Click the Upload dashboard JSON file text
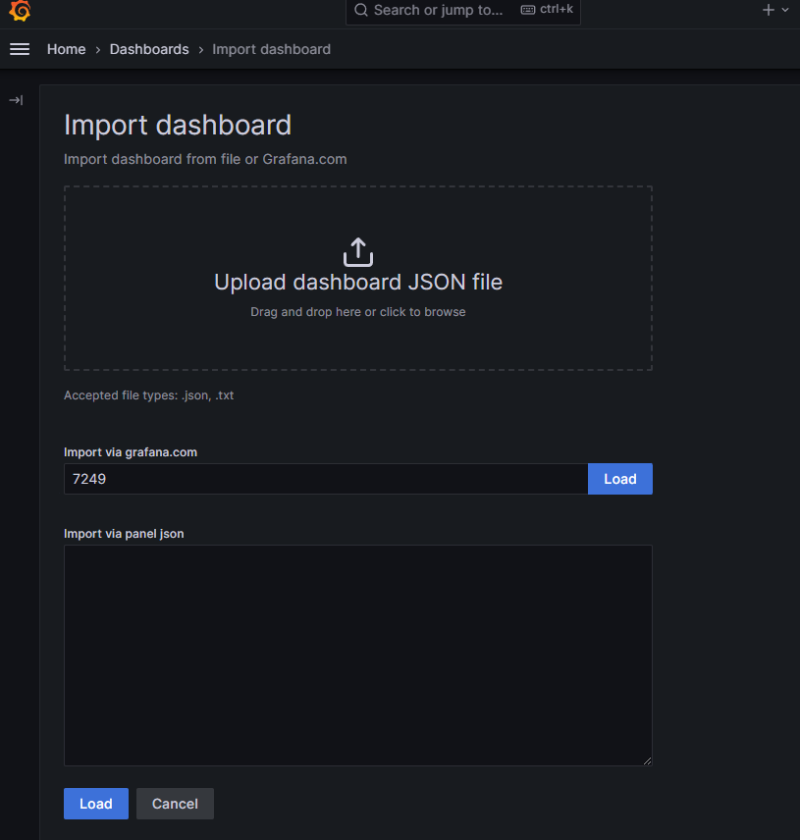The height and width of the screenshot is (840, 800). click(x=358, y=282)
